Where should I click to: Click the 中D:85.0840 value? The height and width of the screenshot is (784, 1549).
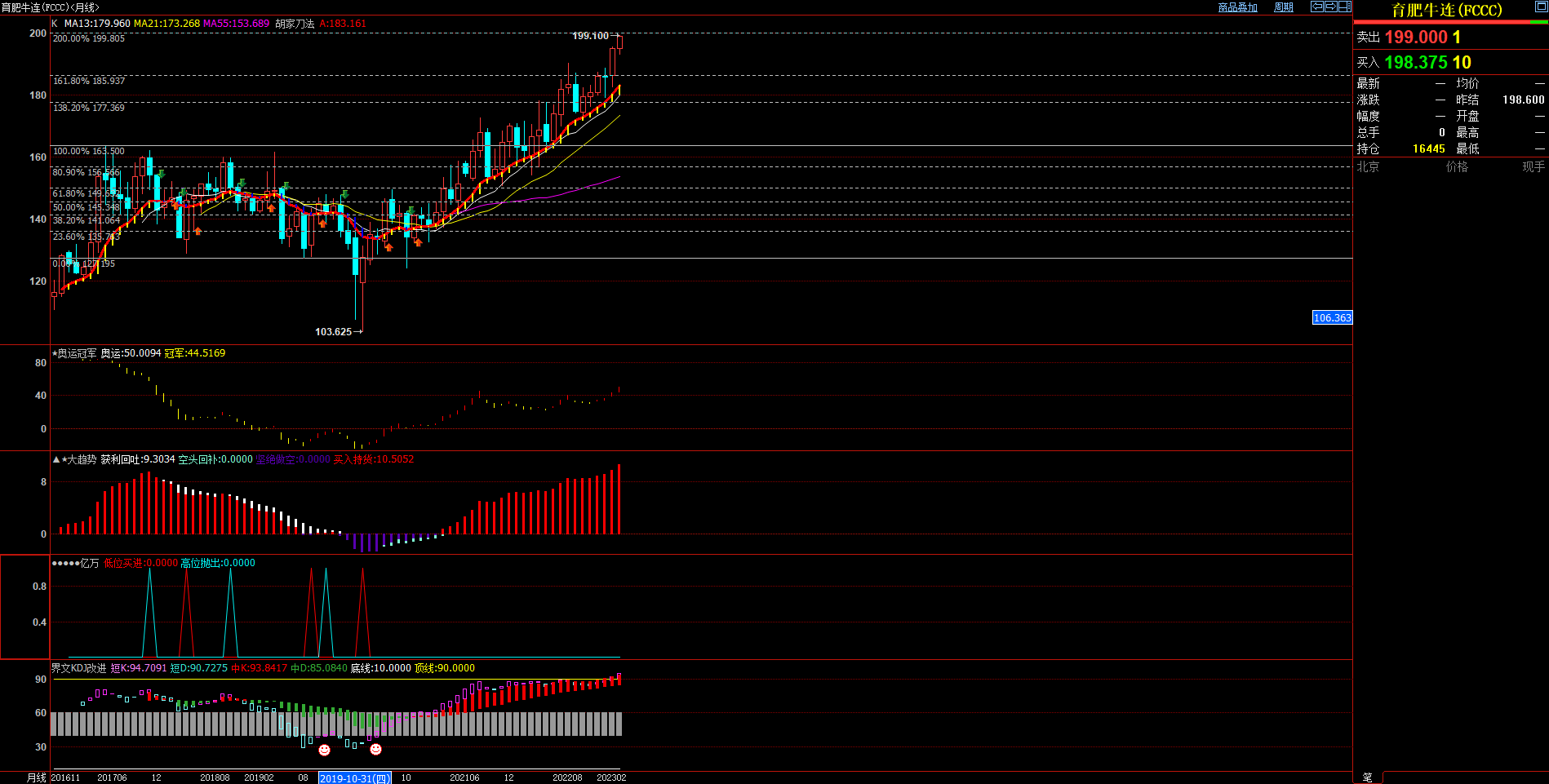point(319,668)
